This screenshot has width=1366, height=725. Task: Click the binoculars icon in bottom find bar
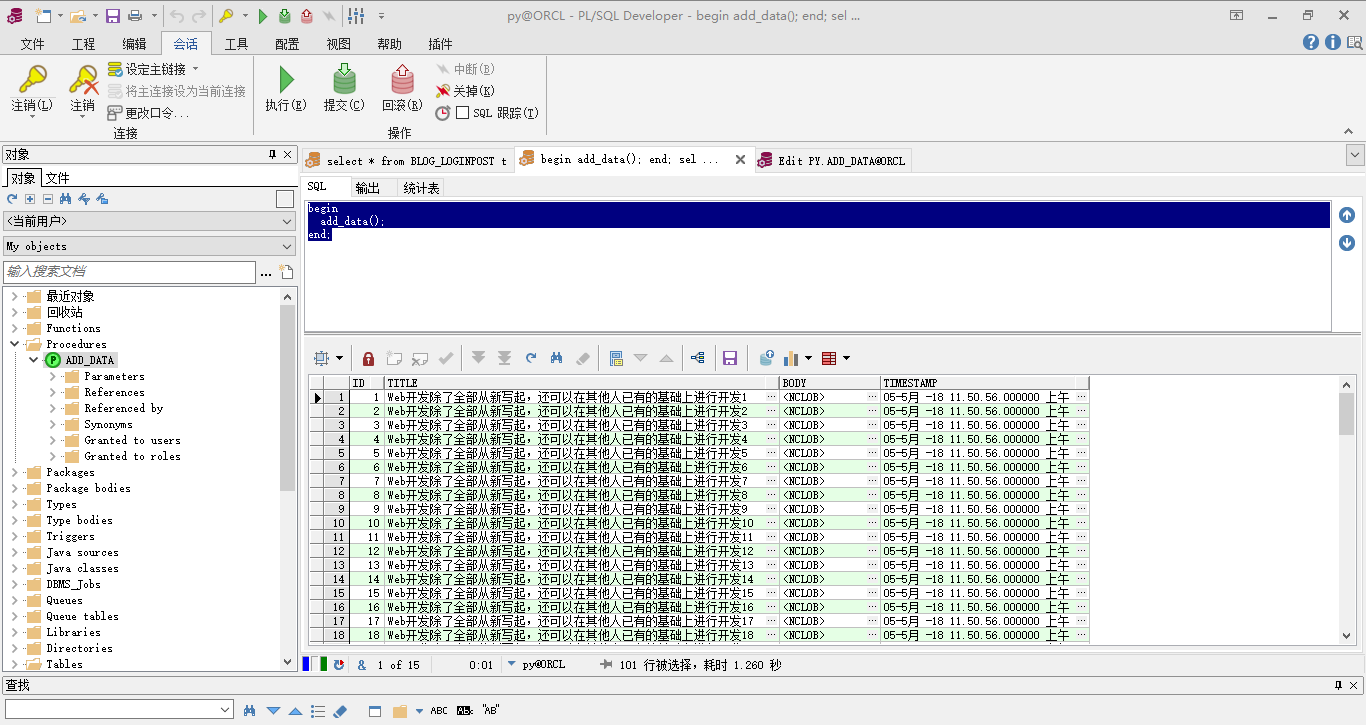[x=250, y=711]
